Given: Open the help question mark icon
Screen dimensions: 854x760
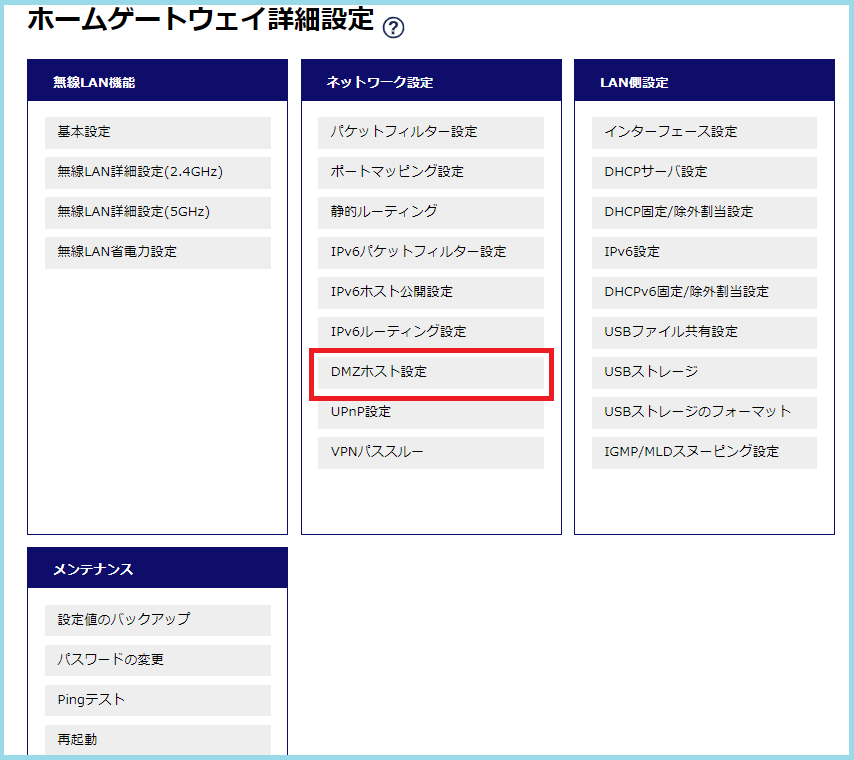Looking at the screenshot, I should click(x=393, y=27).
